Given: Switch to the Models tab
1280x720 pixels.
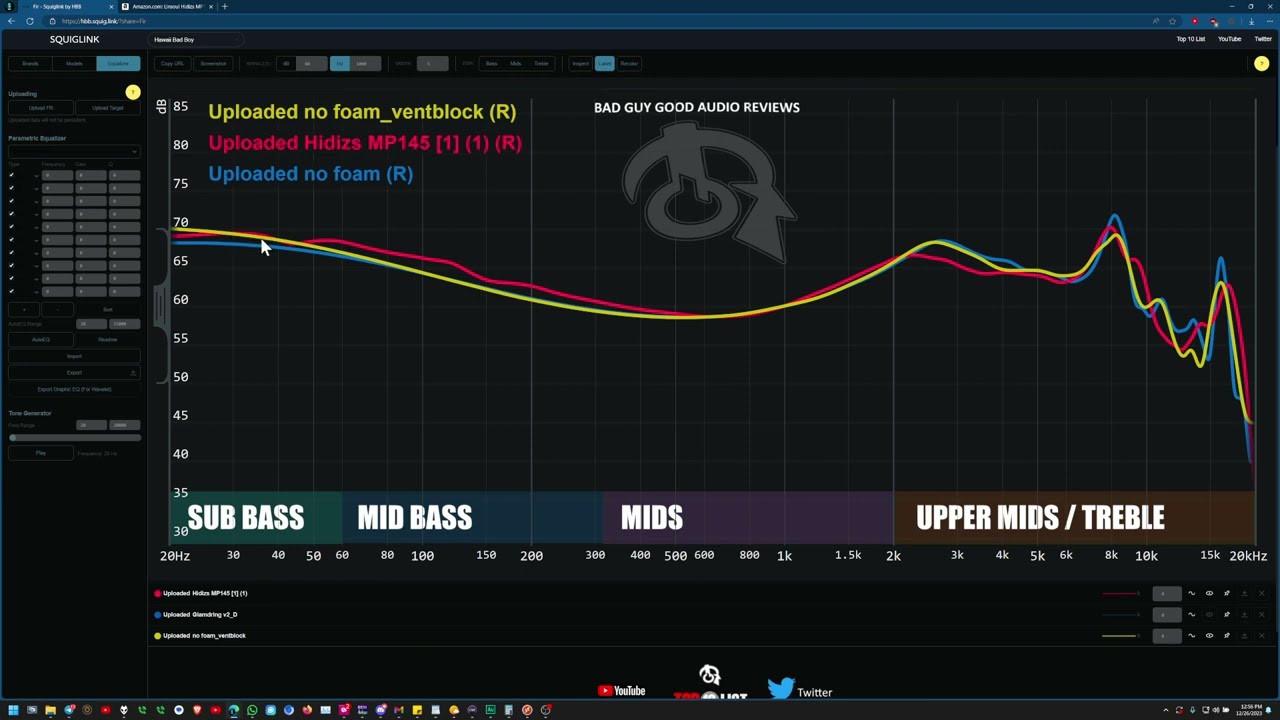Looking at the screenshot, I should click(74, 63).
